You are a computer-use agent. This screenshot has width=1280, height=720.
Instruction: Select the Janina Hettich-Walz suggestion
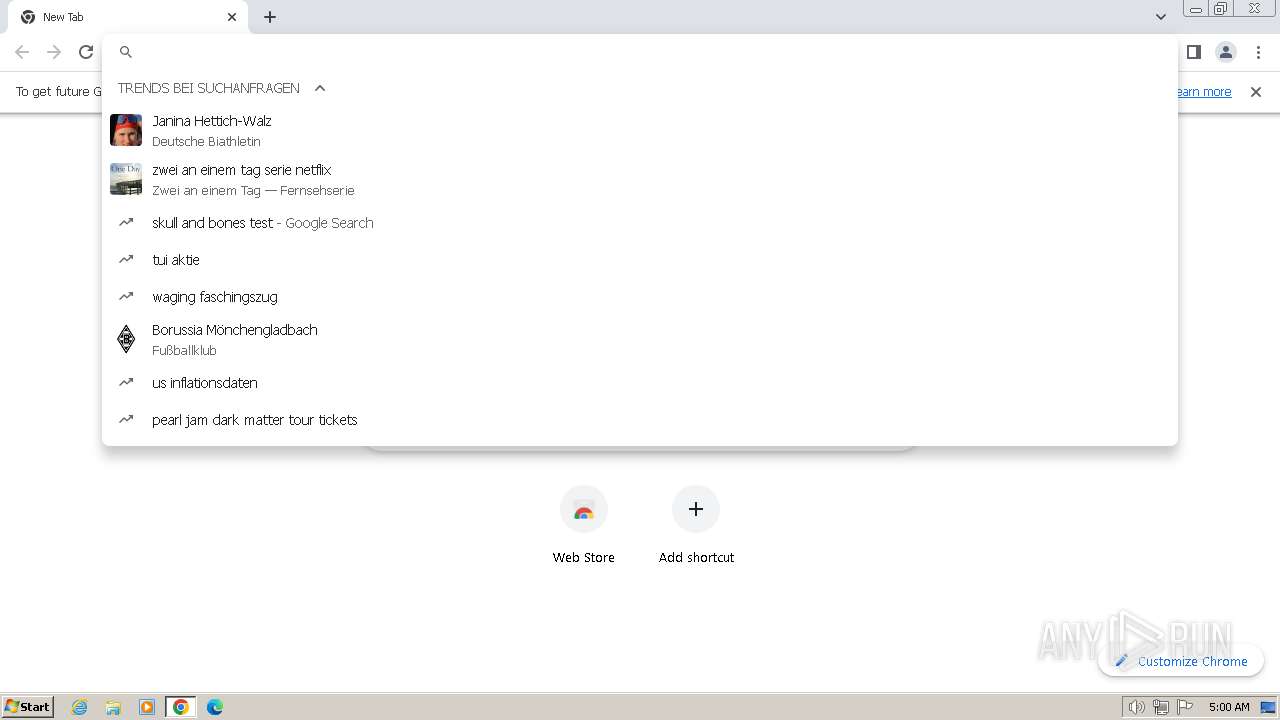[x=640, y=130]
